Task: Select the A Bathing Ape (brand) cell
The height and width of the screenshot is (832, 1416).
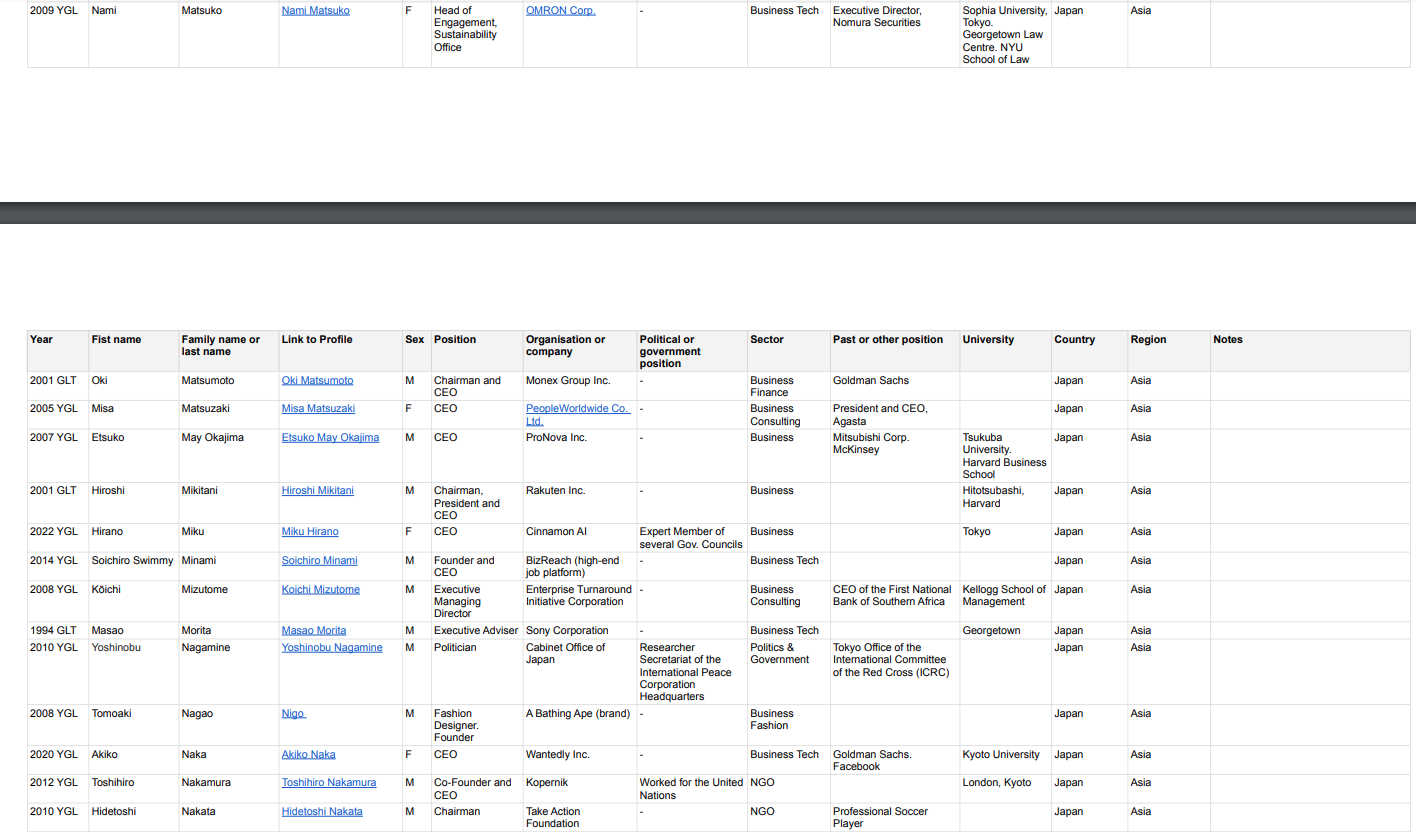Action: pos(580,725)
